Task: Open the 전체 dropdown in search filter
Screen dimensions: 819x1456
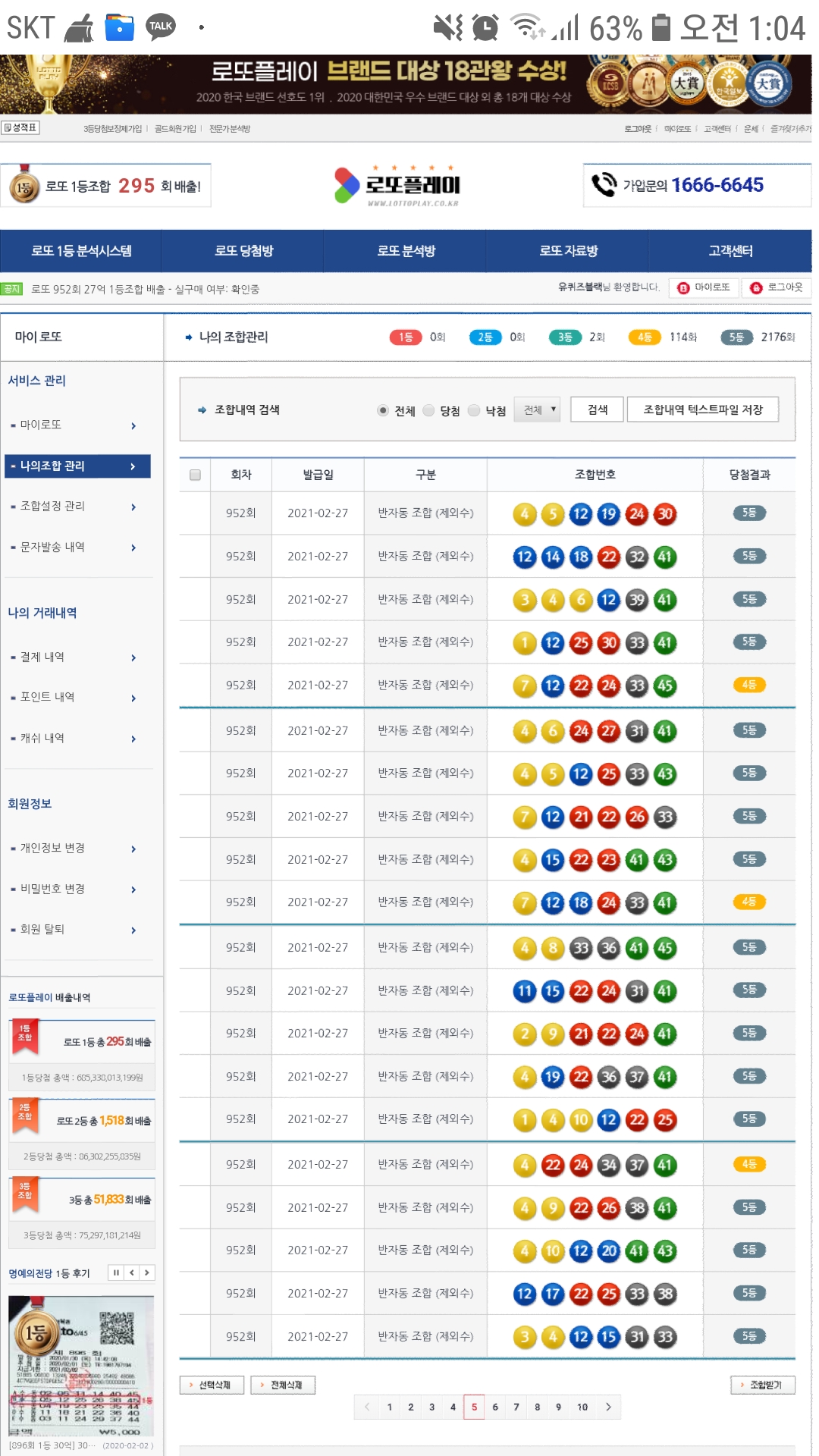Action: coord(537,409)
